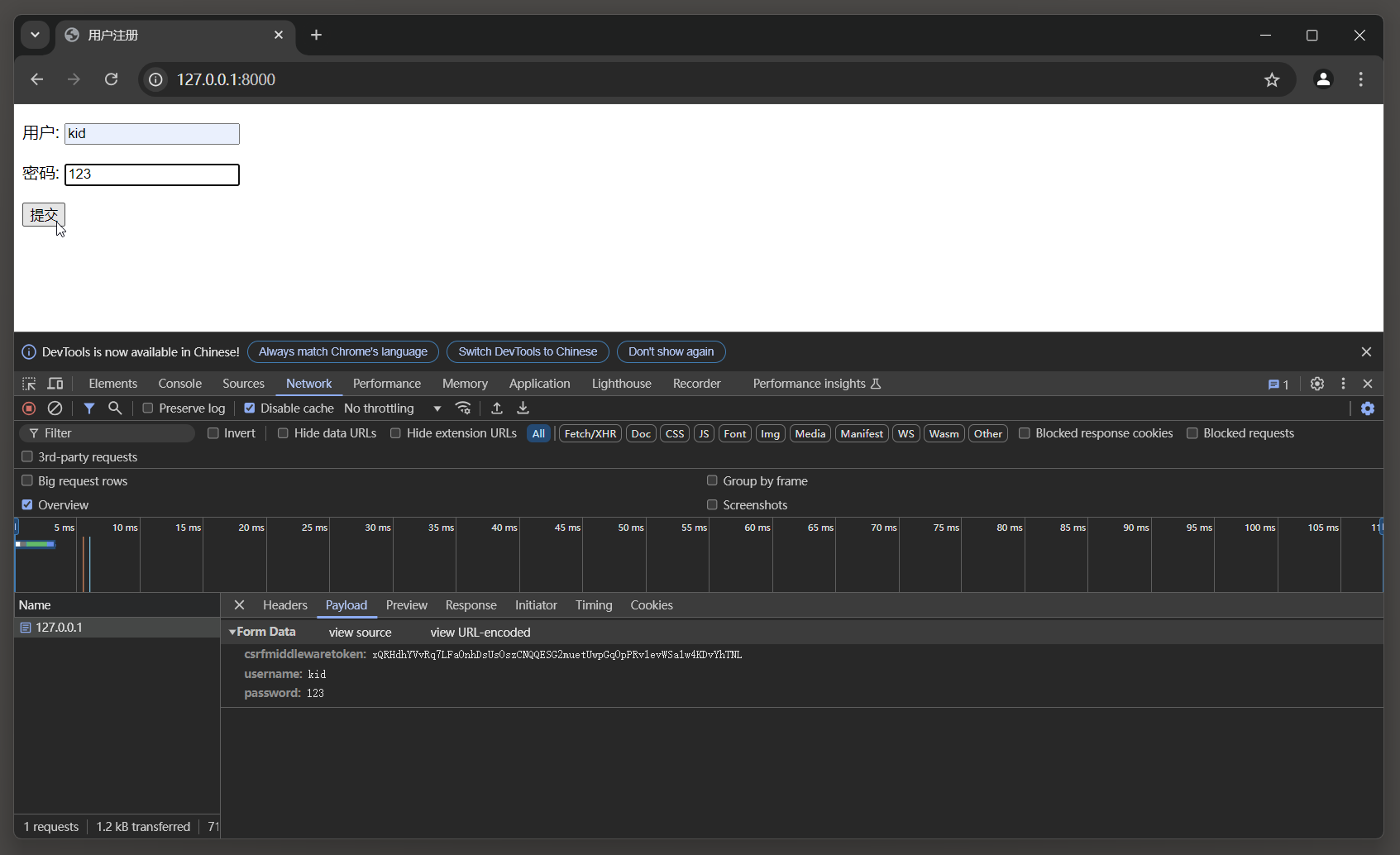Click the 提交 submit button
1400x855 pixels.
click(44, 215)
